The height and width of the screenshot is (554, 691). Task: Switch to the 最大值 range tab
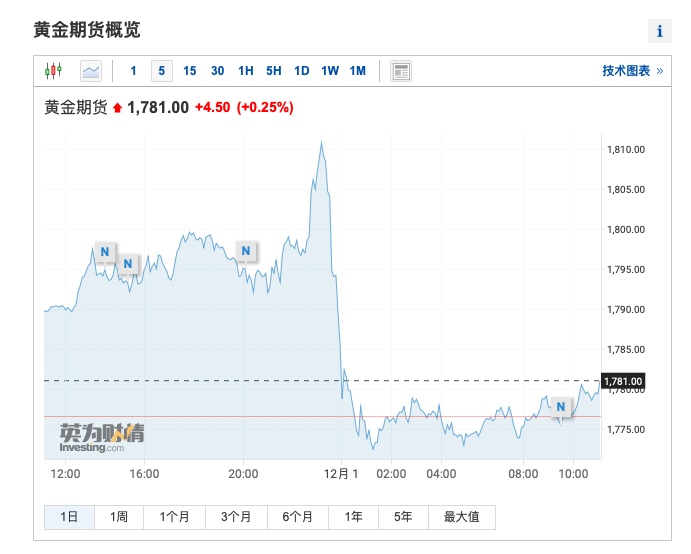(461, 517)
